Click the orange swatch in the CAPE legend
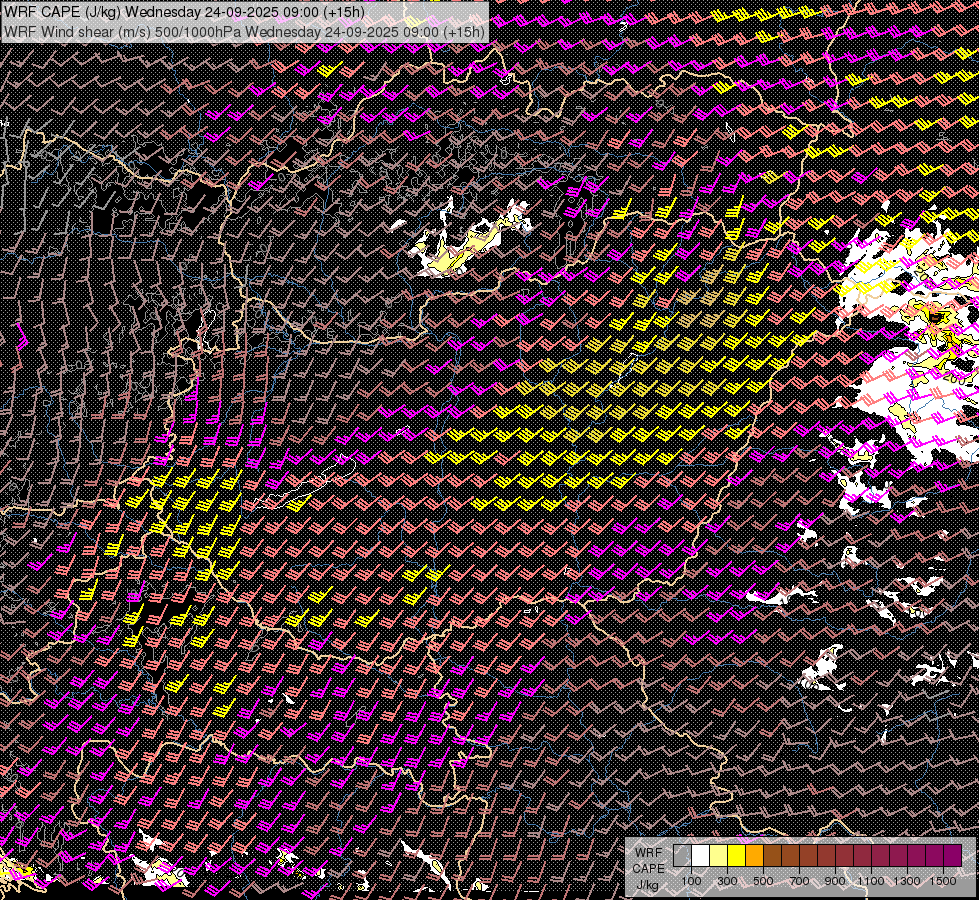979x900 pixels. point(754,856)
